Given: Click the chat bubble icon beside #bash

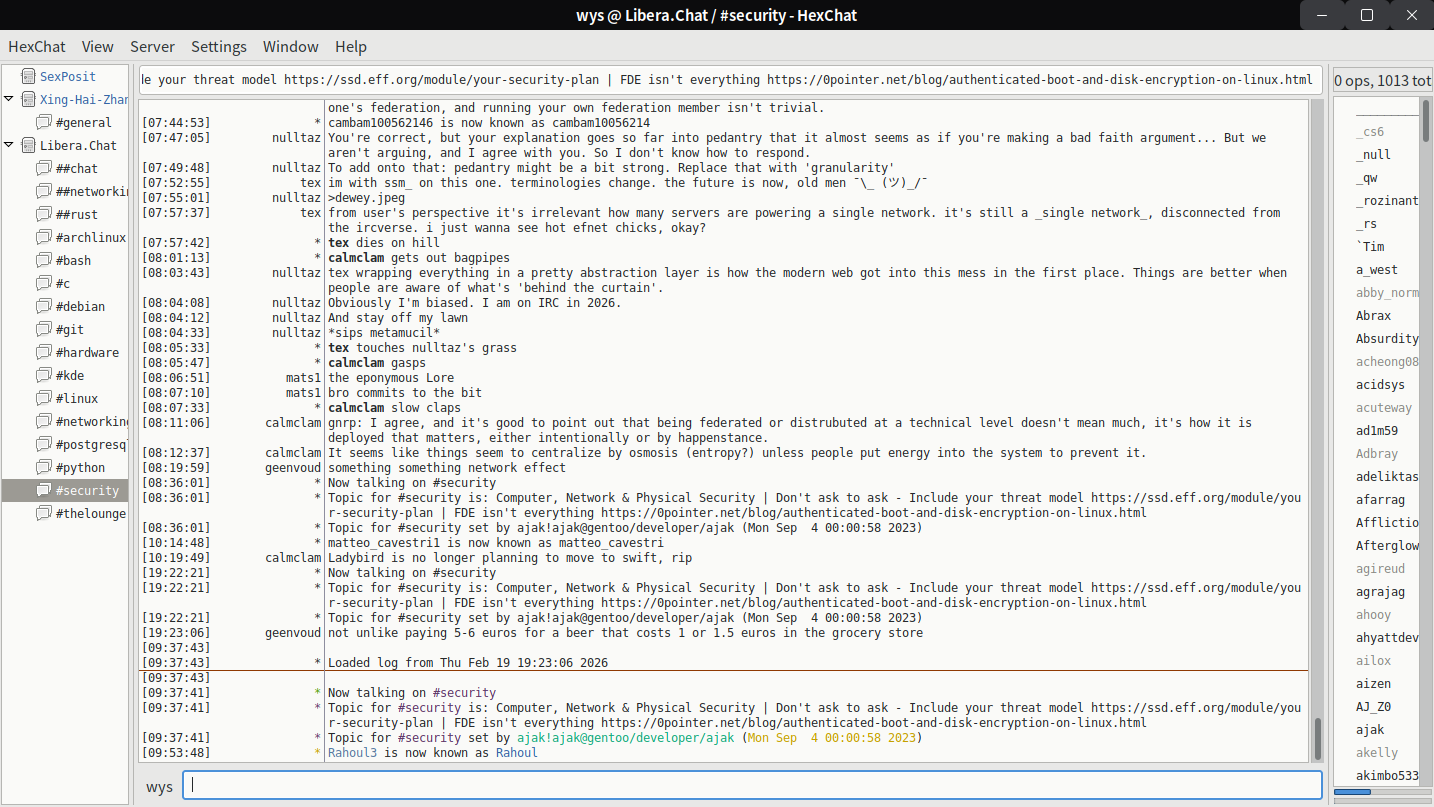Looking at the screenshot, I should tap(43, 260).
